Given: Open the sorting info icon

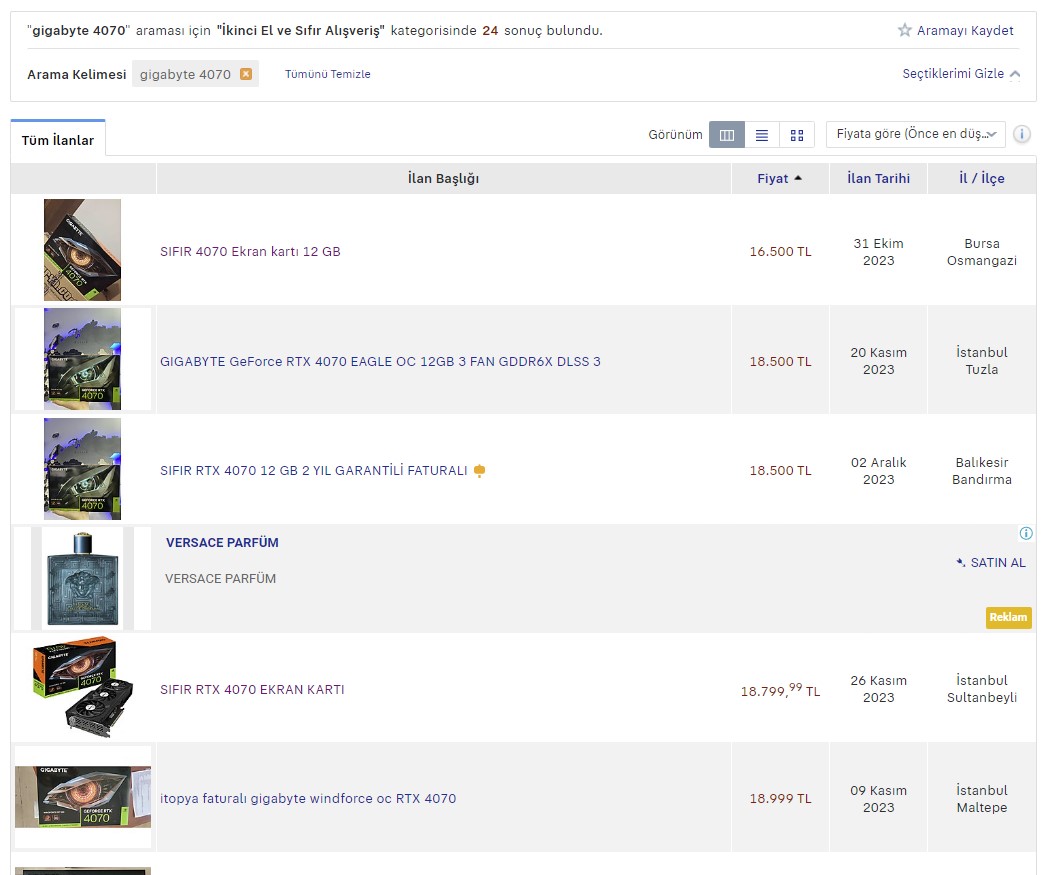Looking at the screenshot, I should pyautogui.click(x=1022, y=134).
